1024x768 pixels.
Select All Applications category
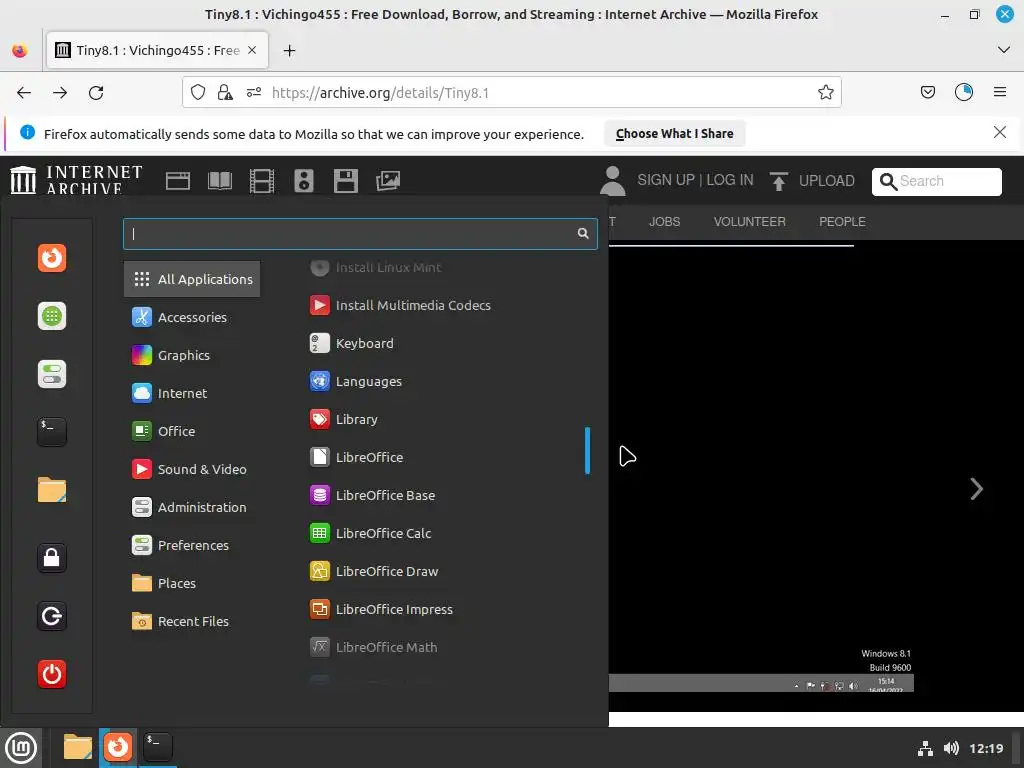(x=192, y=280)
